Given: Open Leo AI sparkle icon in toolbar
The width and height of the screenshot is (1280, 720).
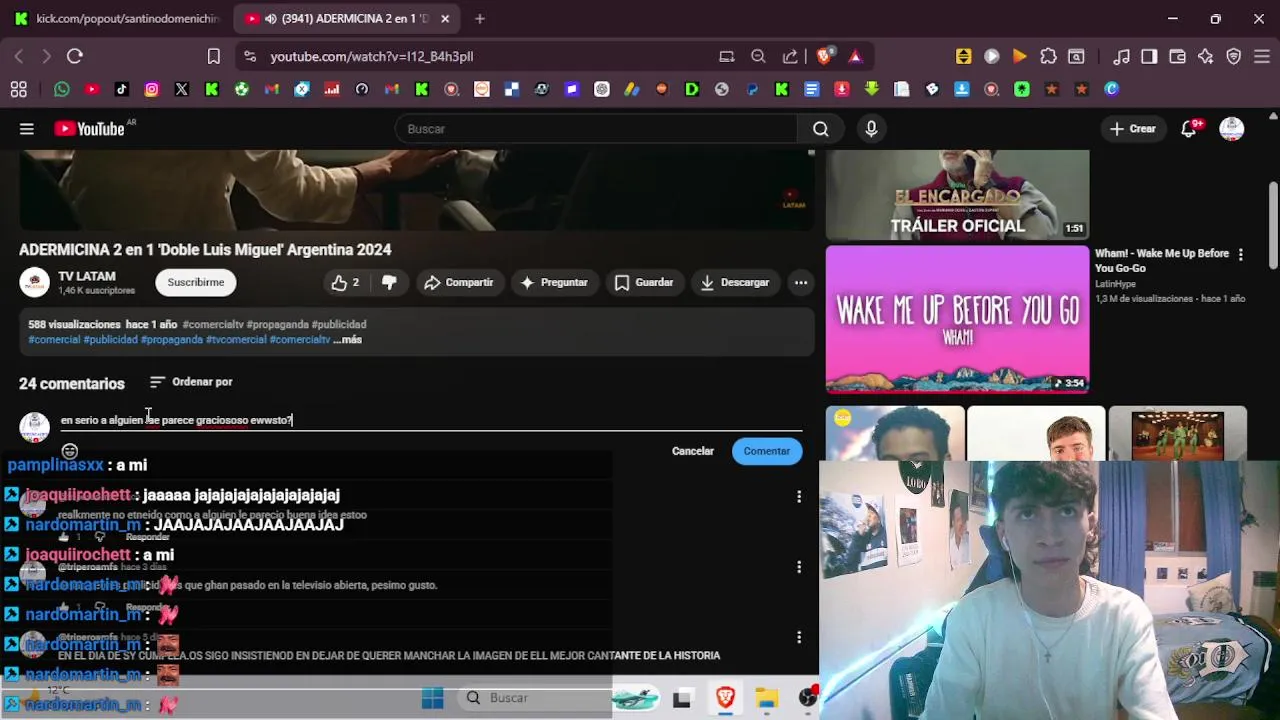Looking at the screenshot, I should click(1205, 57).
